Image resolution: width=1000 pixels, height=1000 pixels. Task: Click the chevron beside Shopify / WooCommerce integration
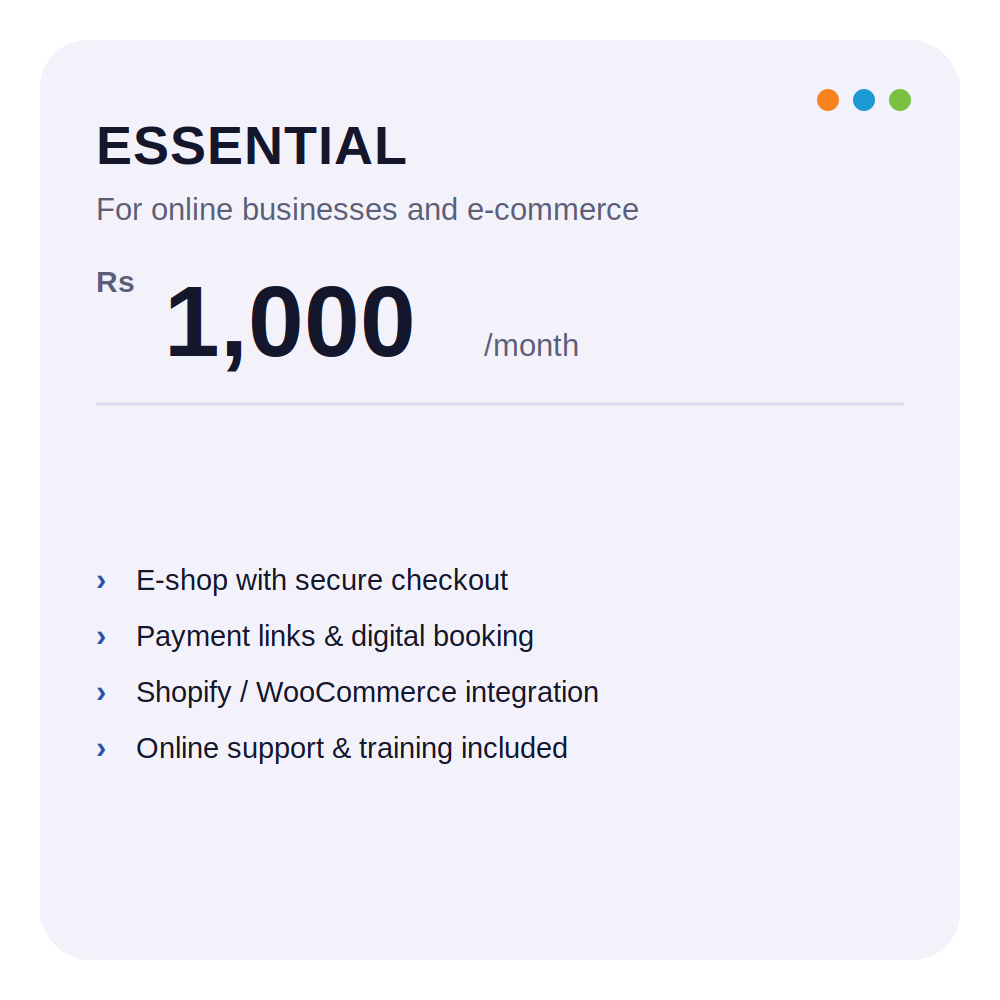pos(101,693)
